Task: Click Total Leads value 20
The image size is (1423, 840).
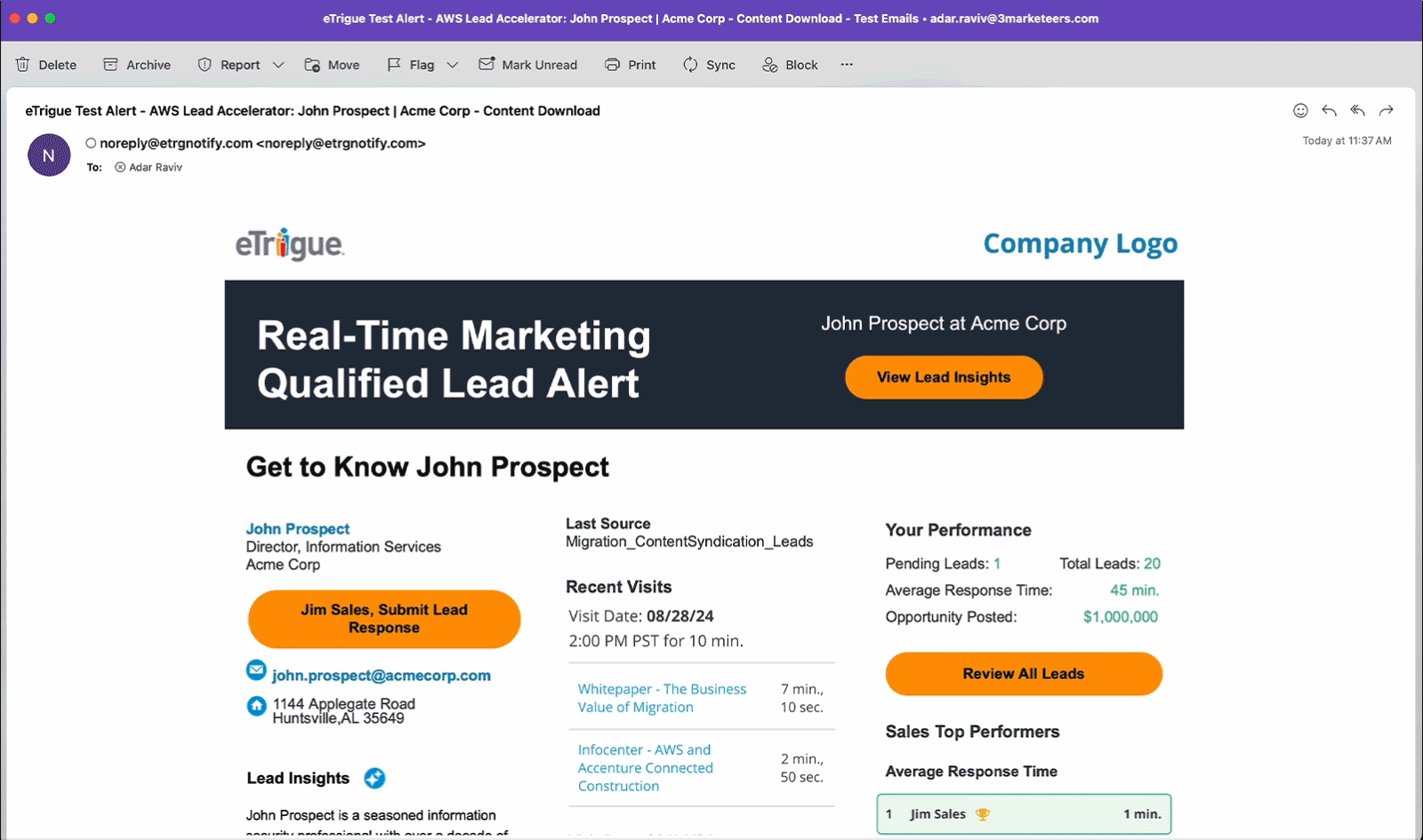Action: point(1152,564)
